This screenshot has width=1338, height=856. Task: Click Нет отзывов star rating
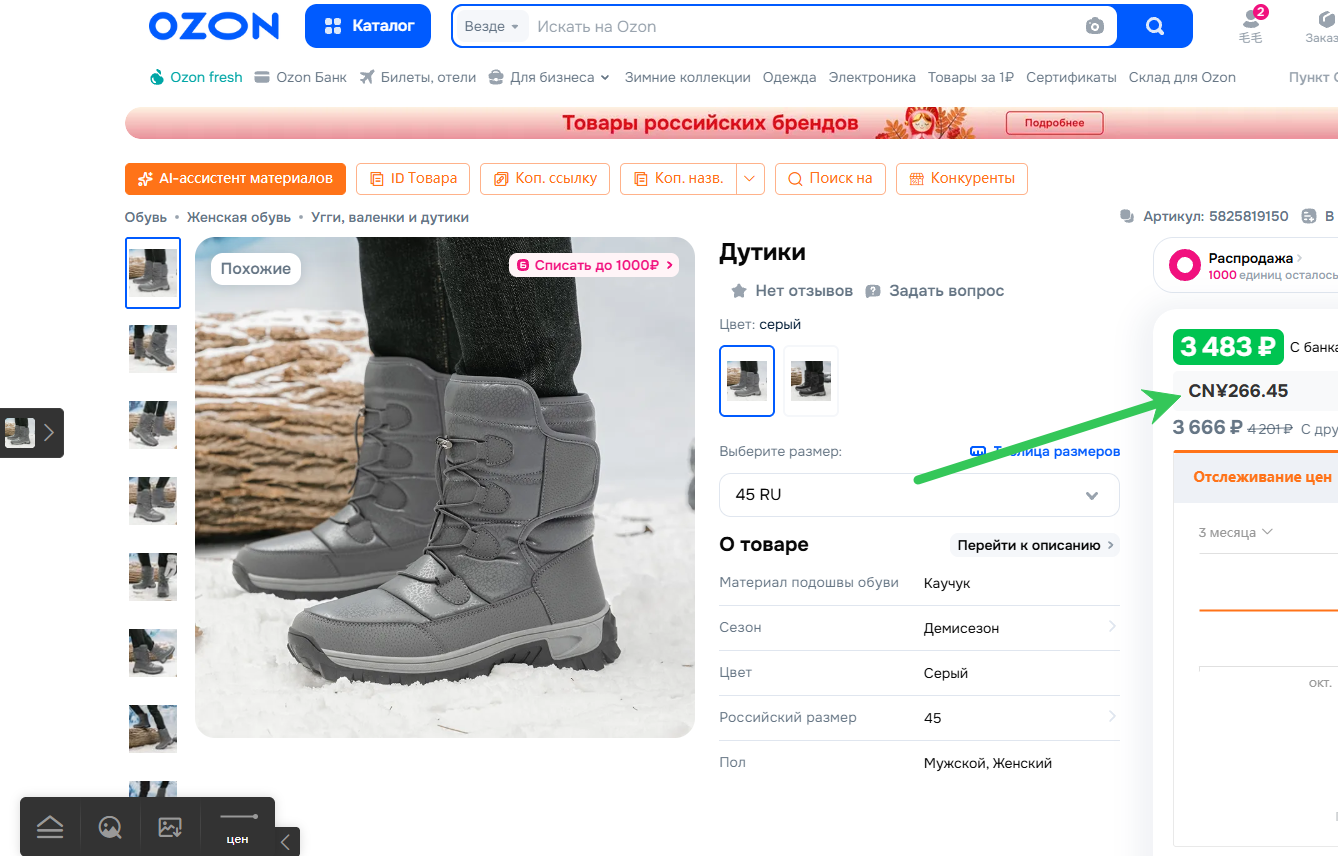792,291
